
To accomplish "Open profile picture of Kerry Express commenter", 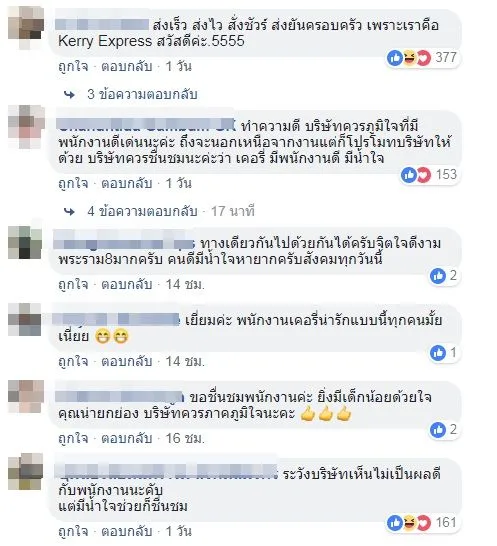I will [x=26, y=25].
